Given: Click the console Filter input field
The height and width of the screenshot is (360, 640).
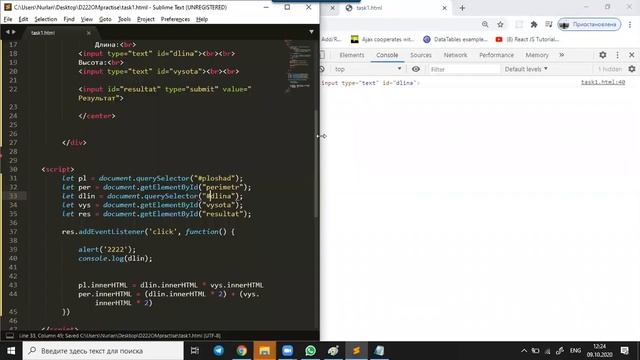Looking at the screenshot, I should point(464,69).
